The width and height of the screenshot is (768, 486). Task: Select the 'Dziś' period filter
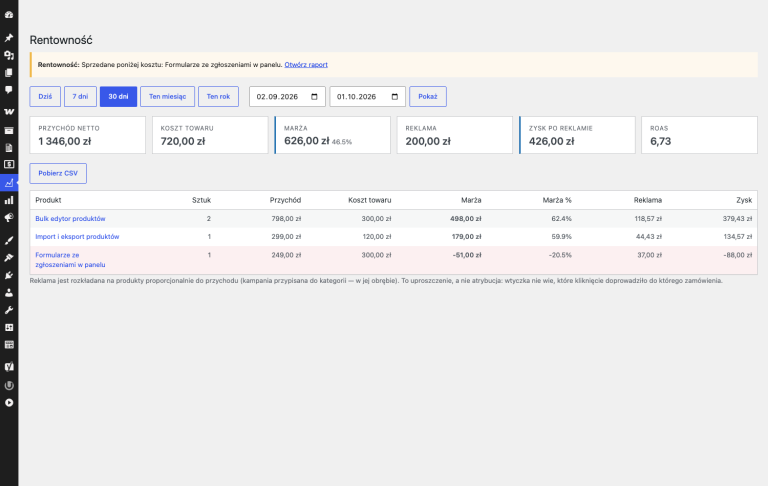pyautogui.click(x=45, y=97)
